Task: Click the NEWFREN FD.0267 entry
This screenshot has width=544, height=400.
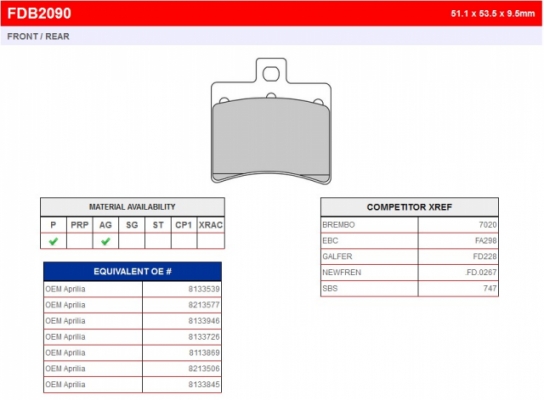Action: [x=409, y=272]
